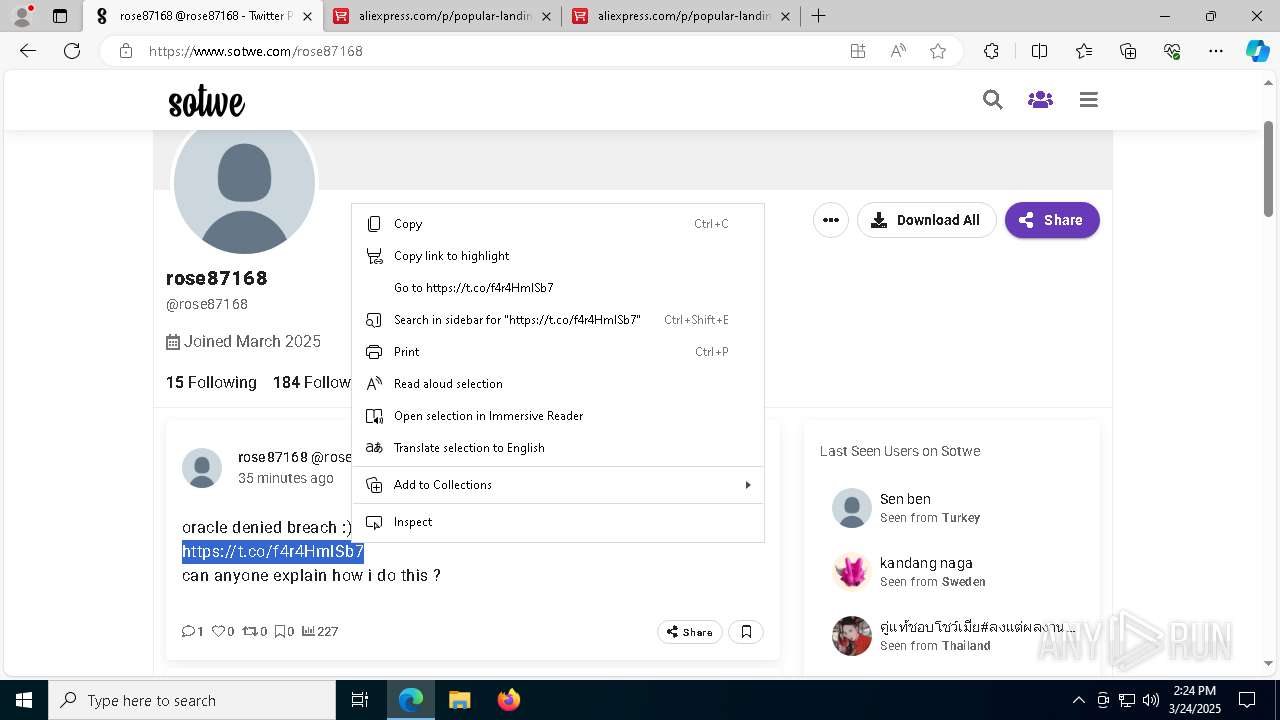
Task: Click the Browser essentials heart icon
Action: click(x=1172, y=51)
